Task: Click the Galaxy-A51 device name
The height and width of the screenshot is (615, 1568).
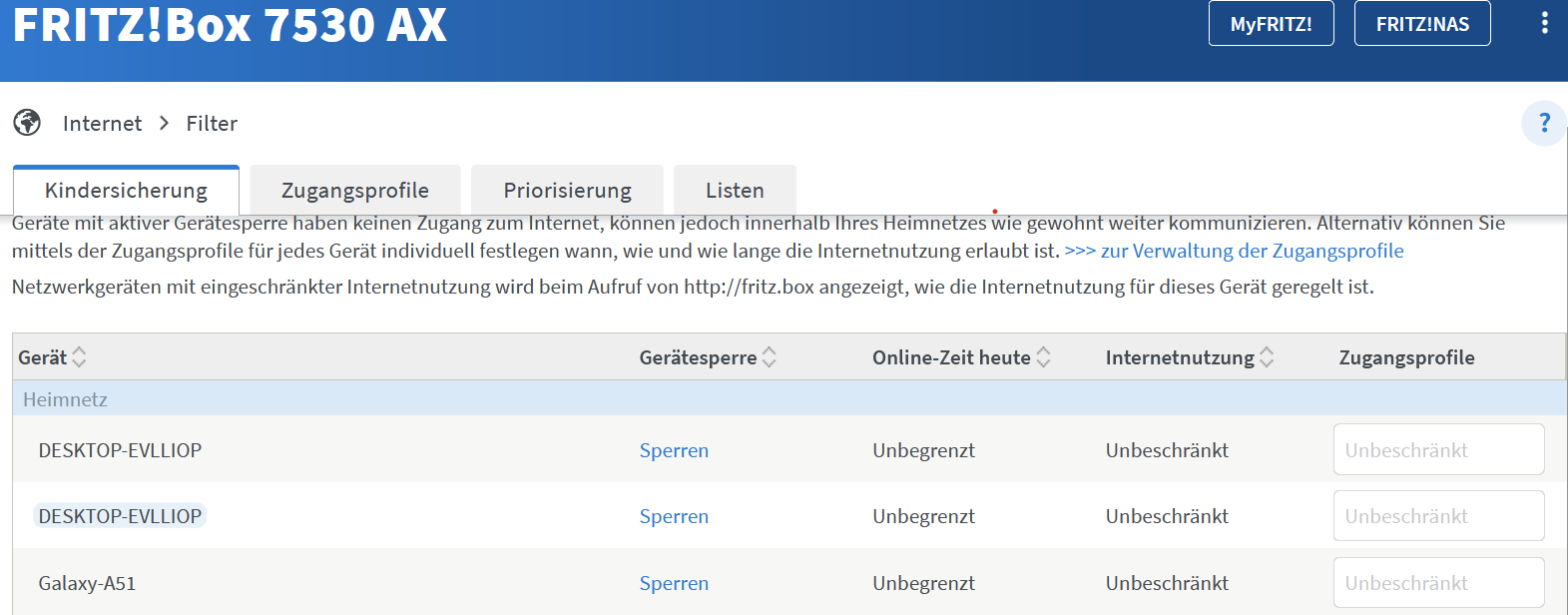Action: coord(87,583)
